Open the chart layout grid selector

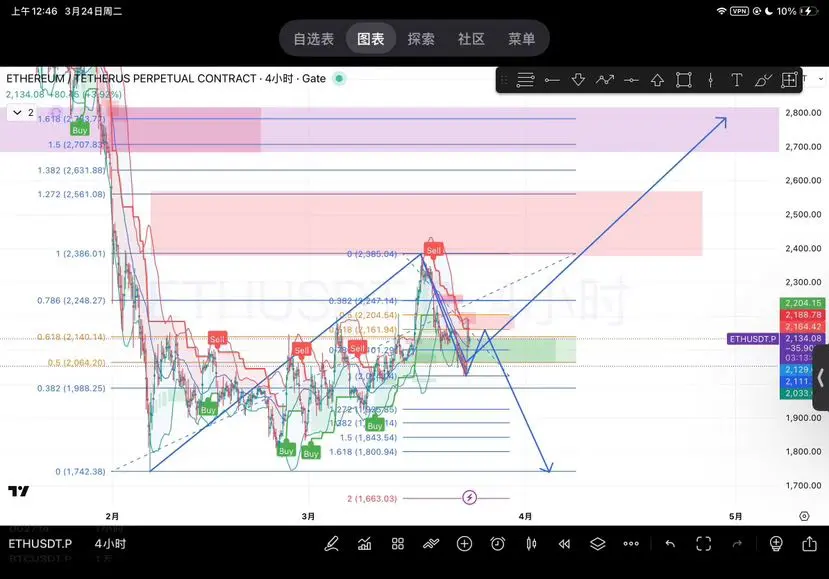pyautogui.click(x=398, y=544)
